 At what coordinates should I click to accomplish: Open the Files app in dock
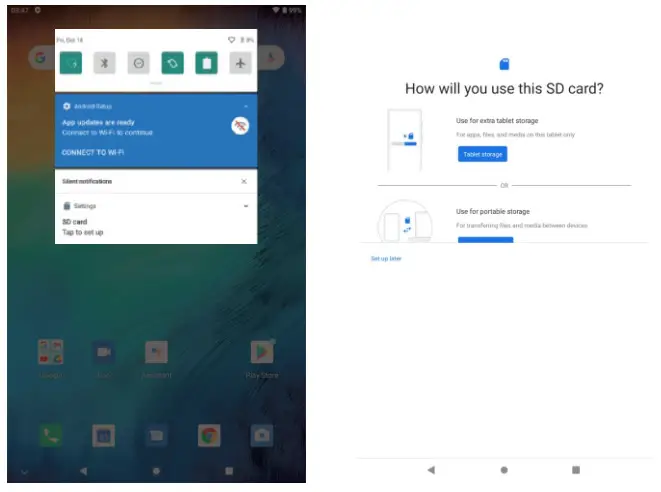tap(156, 436)
